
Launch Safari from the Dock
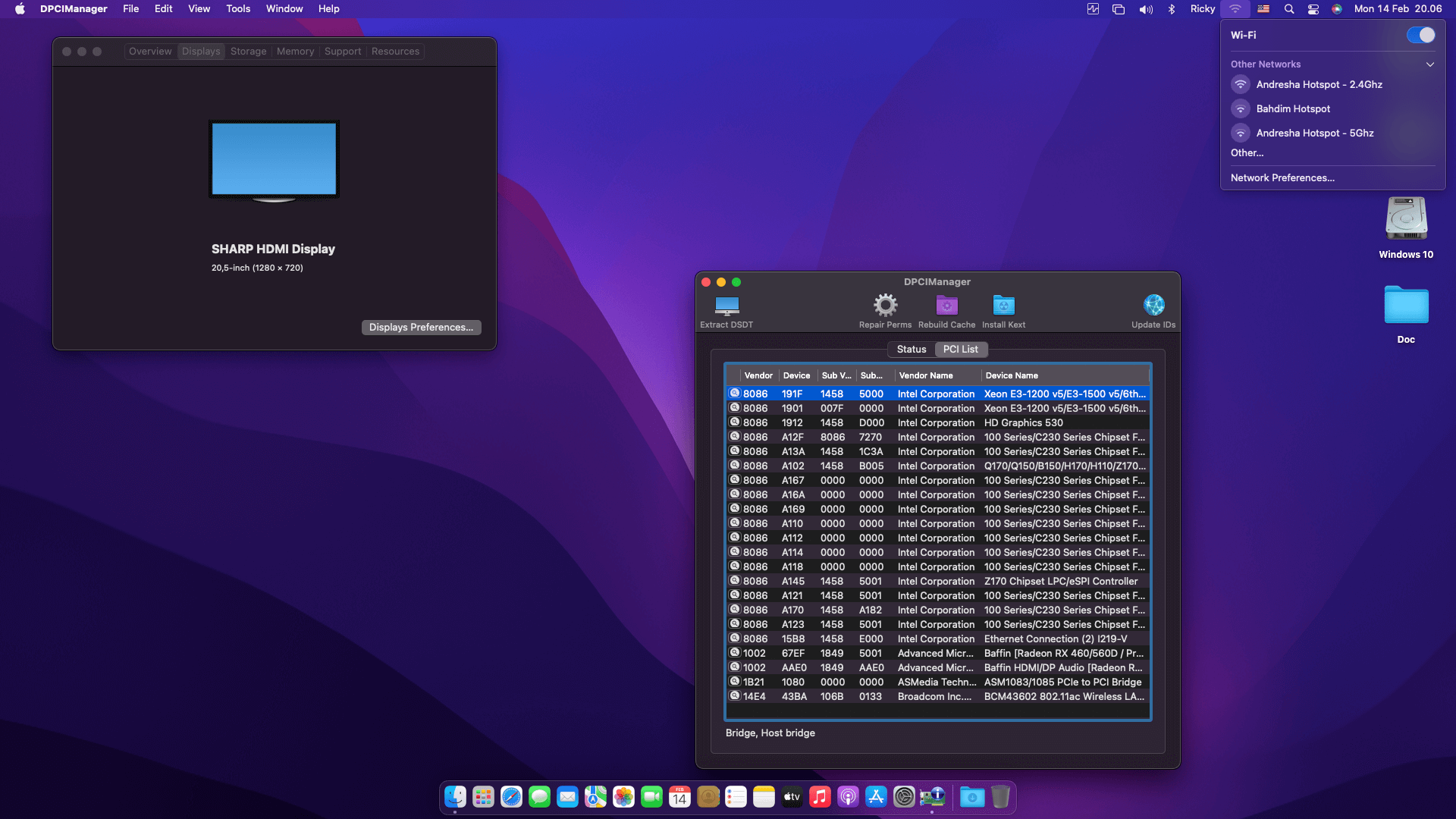click(x=511, y=796)
